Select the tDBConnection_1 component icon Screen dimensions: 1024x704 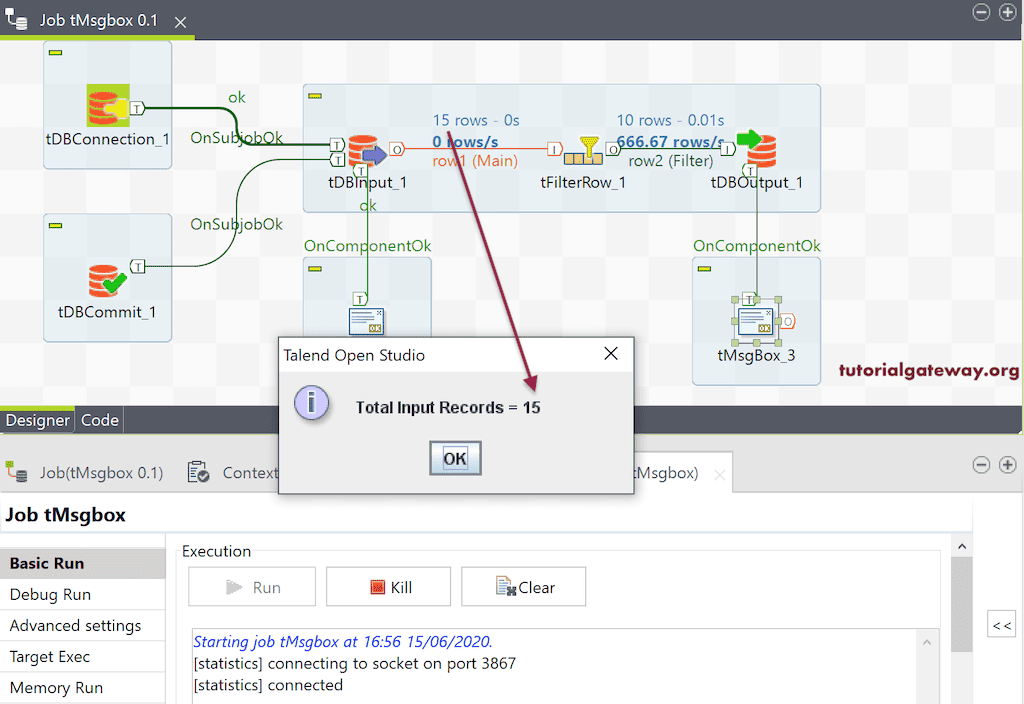pyautogui.click(x=106, y=104)
